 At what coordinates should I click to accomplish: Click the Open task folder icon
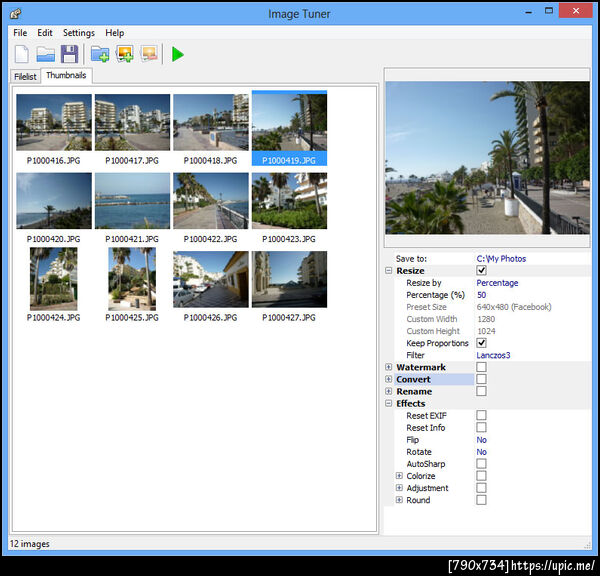[46, 54]
